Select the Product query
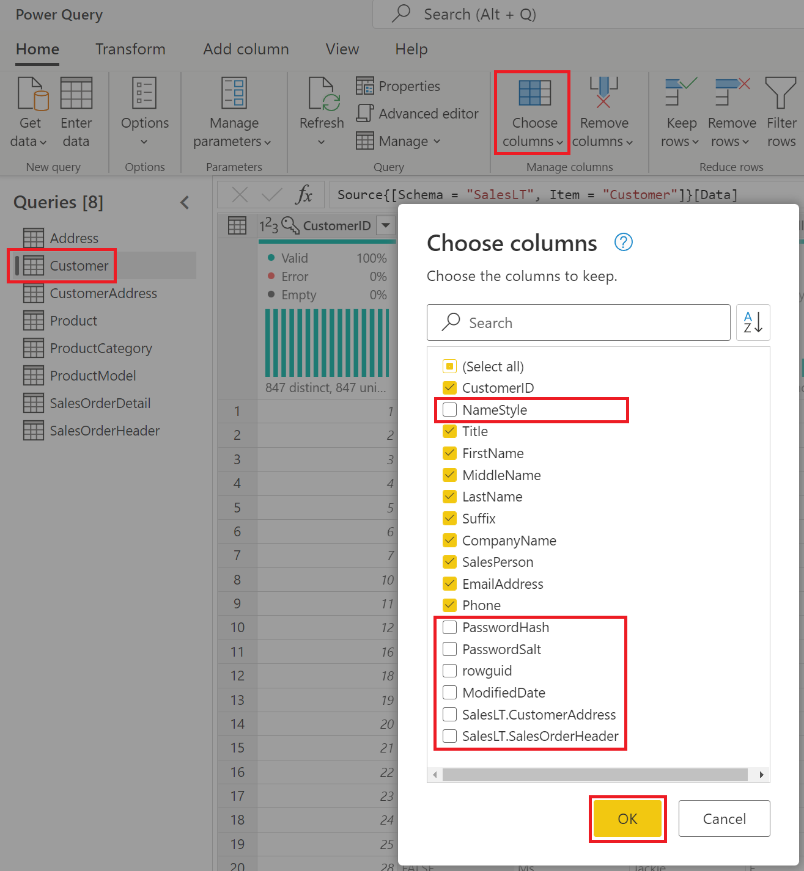Viewport: 804px width, 871px height. click(x=74, y=320)
